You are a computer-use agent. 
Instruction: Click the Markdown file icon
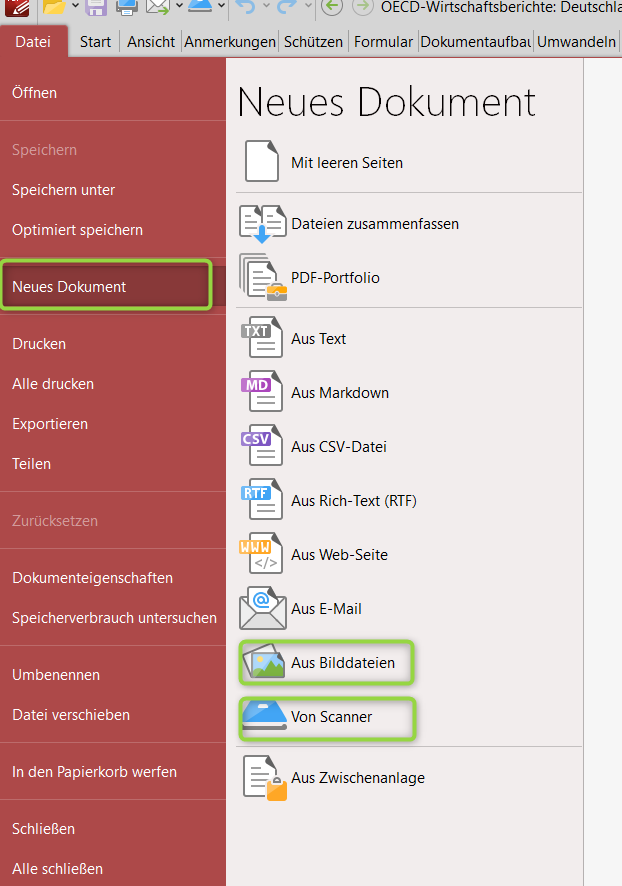pyautogui.click(x=262, y=392)
